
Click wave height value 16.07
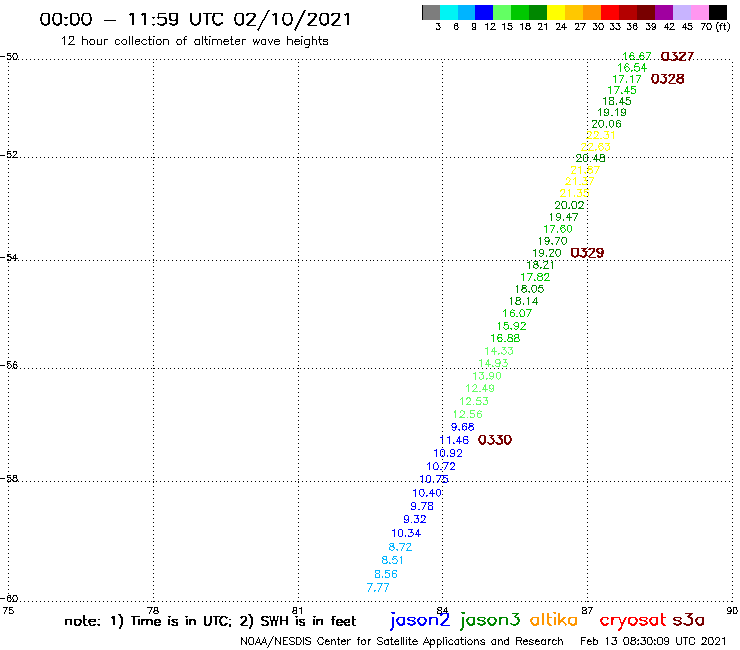(517, 313)
